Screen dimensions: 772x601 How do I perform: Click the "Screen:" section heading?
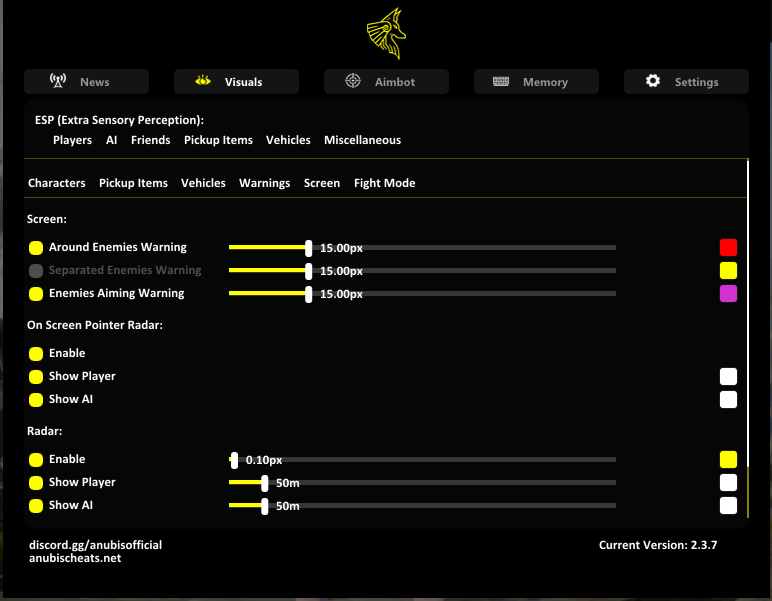47,219
